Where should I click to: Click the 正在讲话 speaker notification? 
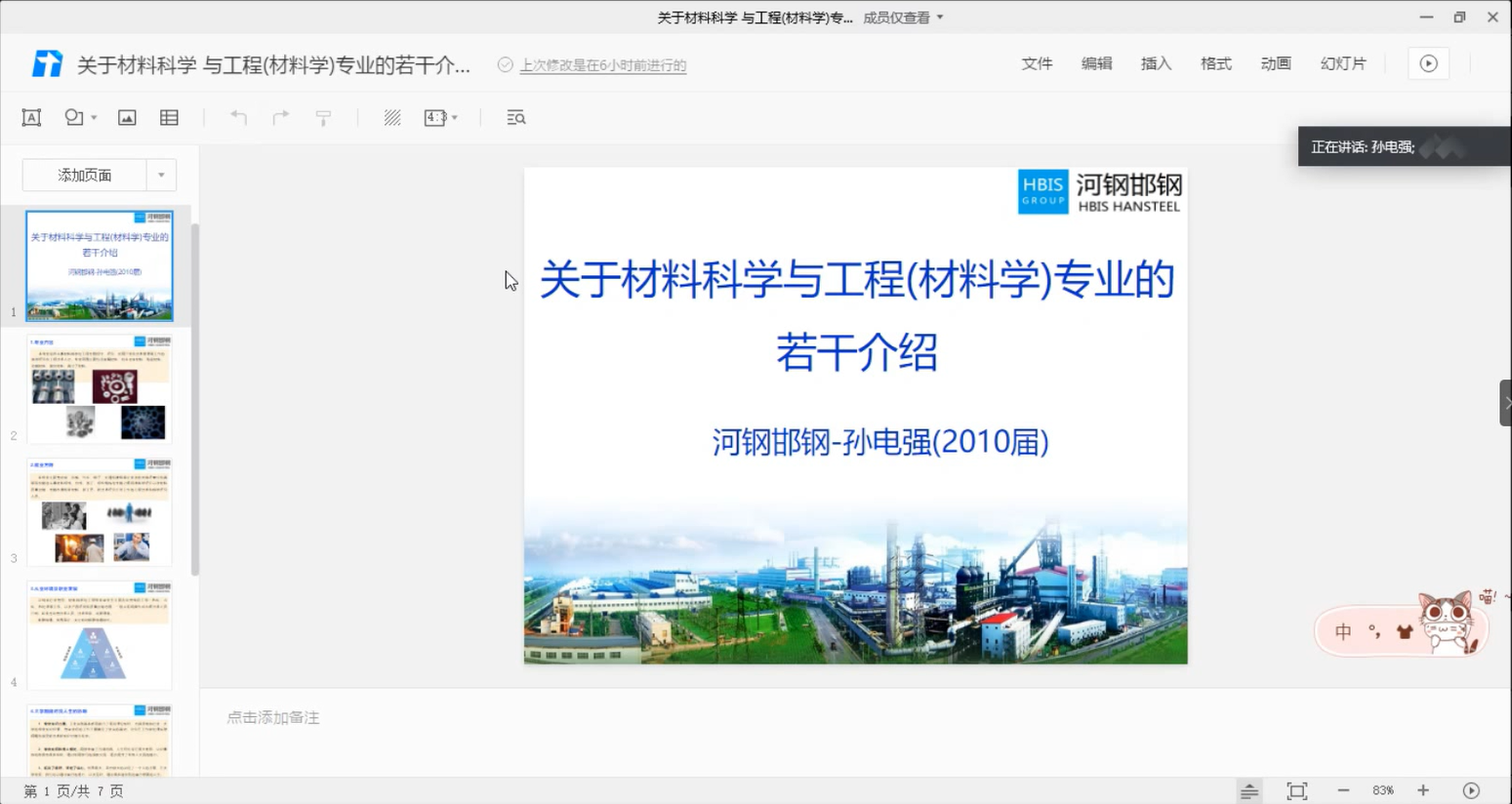pyautogui.click(x=1405, y=146)
